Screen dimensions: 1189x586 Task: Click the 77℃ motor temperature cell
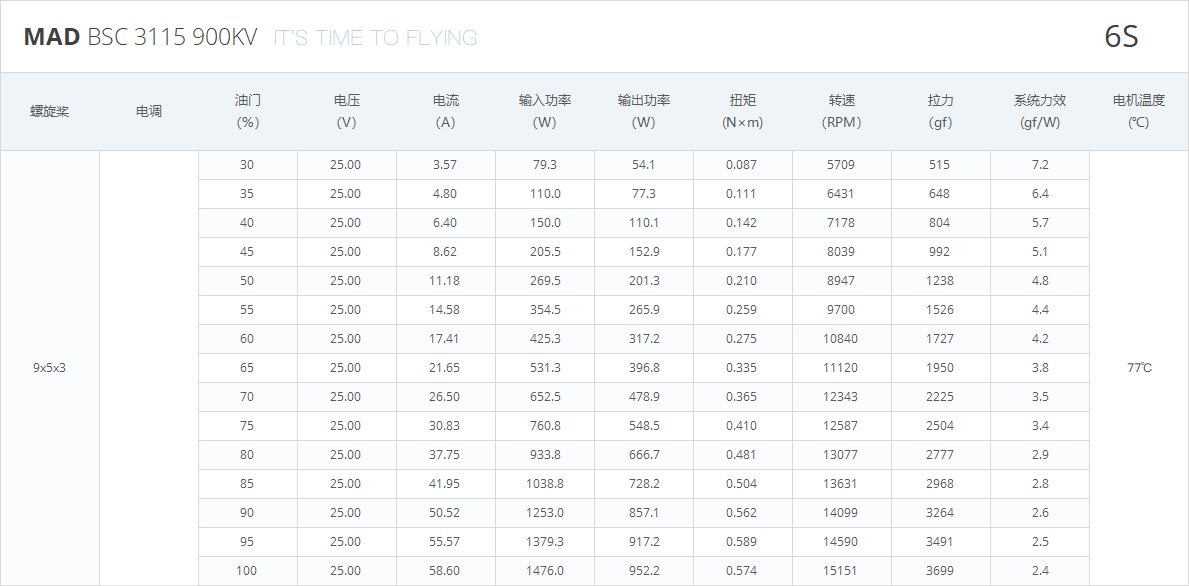pos(1139,368)
